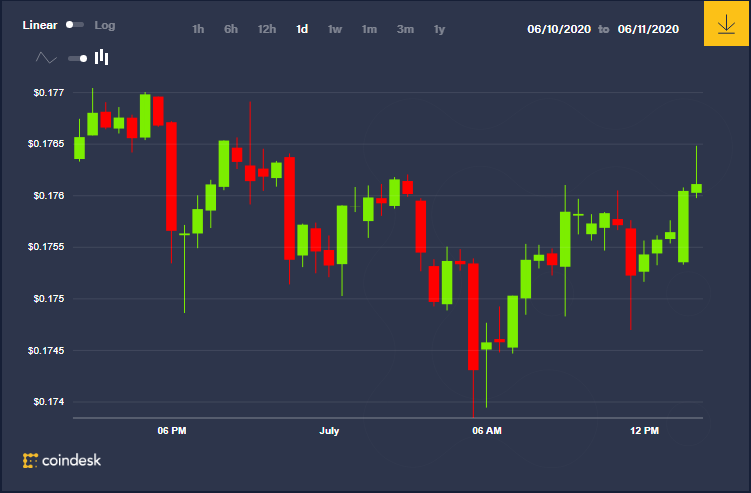
Task: Click the $0.177 price axis label
Action: pyautogui.click(x=48, y=92)
